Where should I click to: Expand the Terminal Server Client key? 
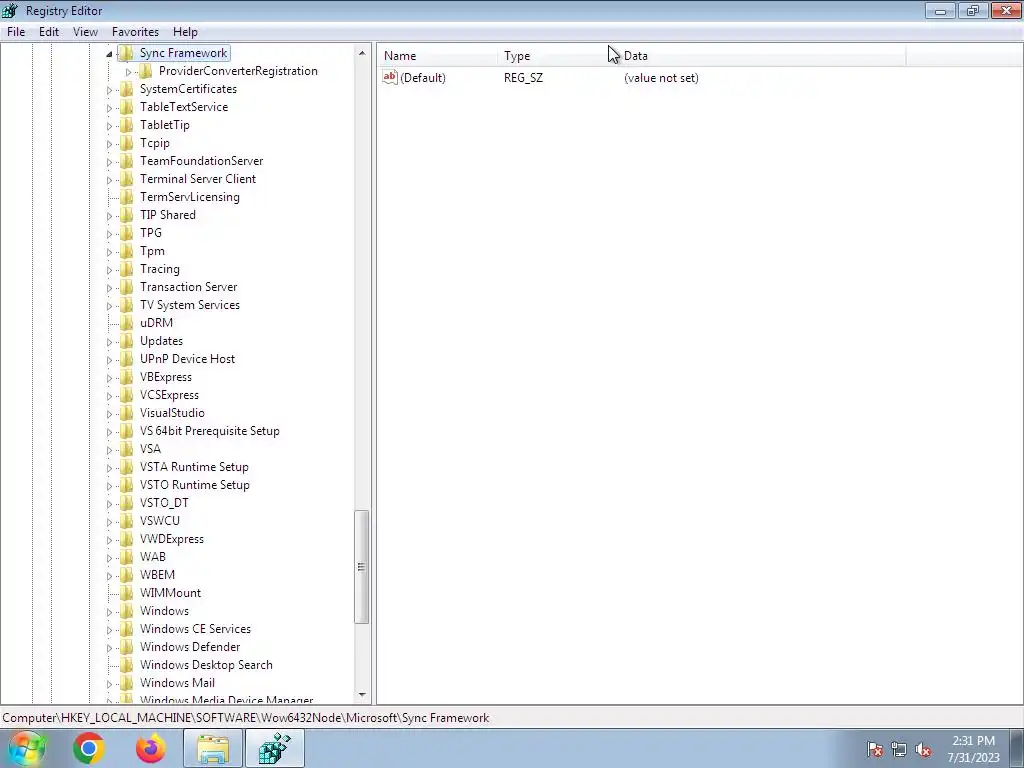coord(110,180)
